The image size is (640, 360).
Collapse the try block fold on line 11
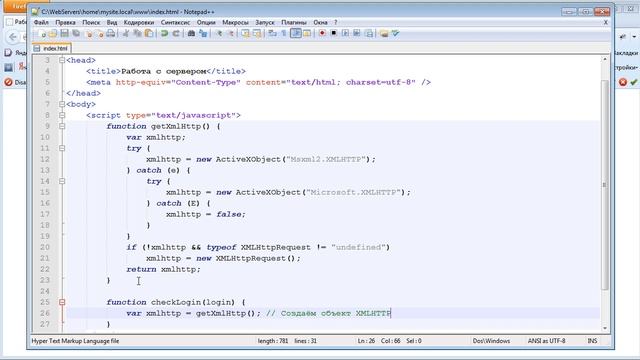tap(62, 148)
